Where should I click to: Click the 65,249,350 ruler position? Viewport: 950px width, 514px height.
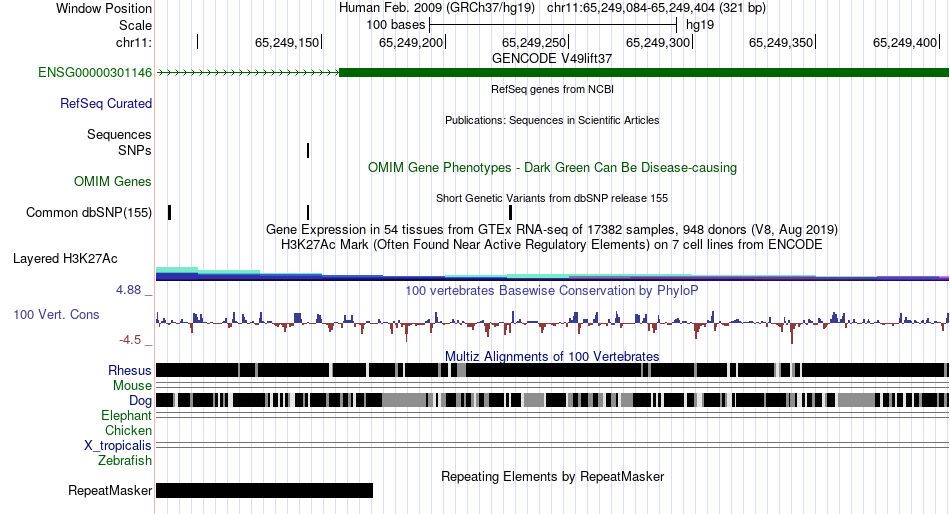pos(782,42)
